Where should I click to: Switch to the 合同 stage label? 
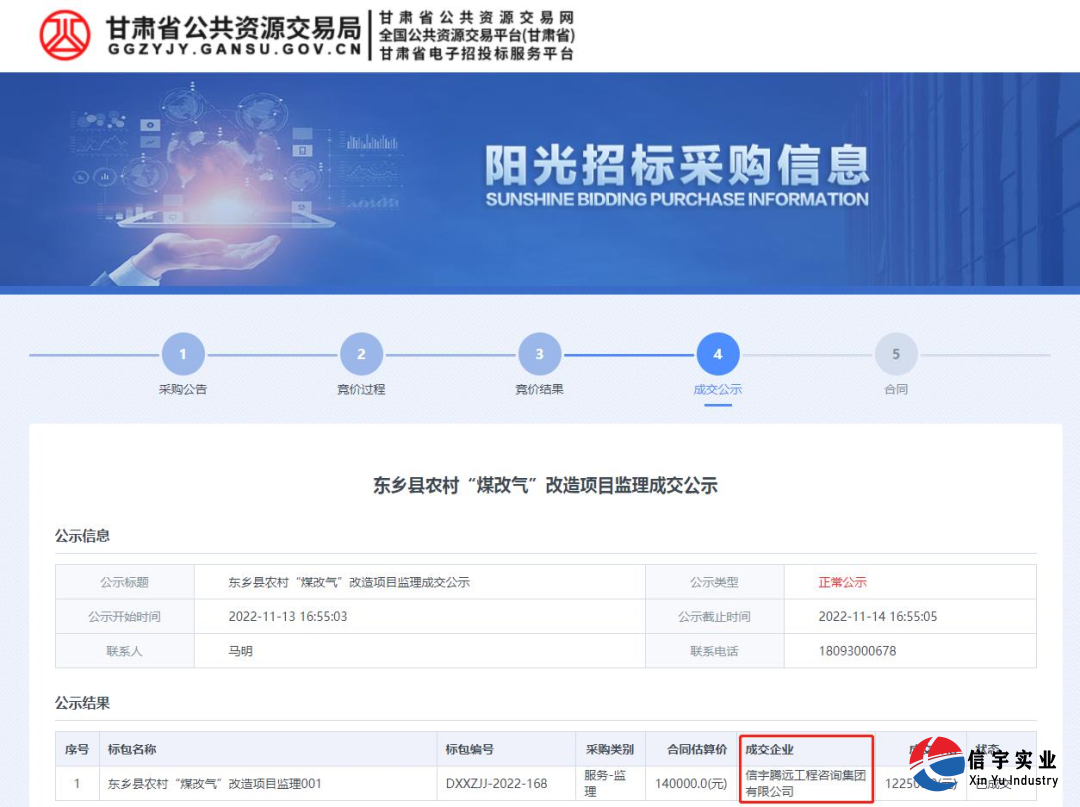tap(896, 389)
